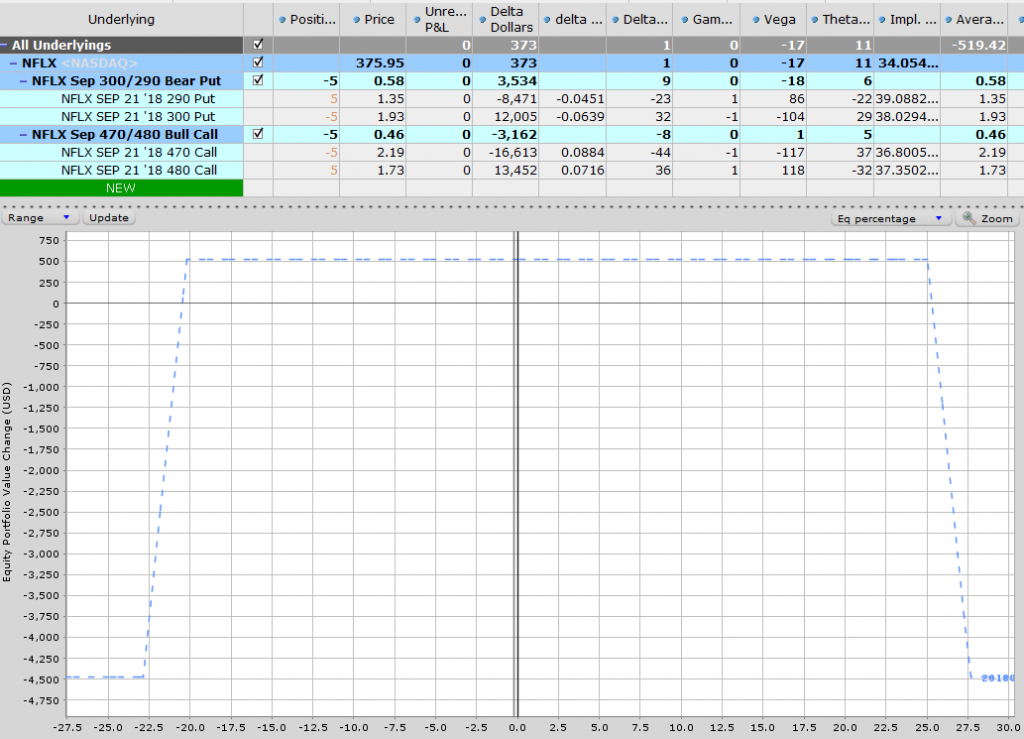This screenshot has width=1024, height=739.
Task: Sort by the Theta column header
Action: [x=839, y=19]
